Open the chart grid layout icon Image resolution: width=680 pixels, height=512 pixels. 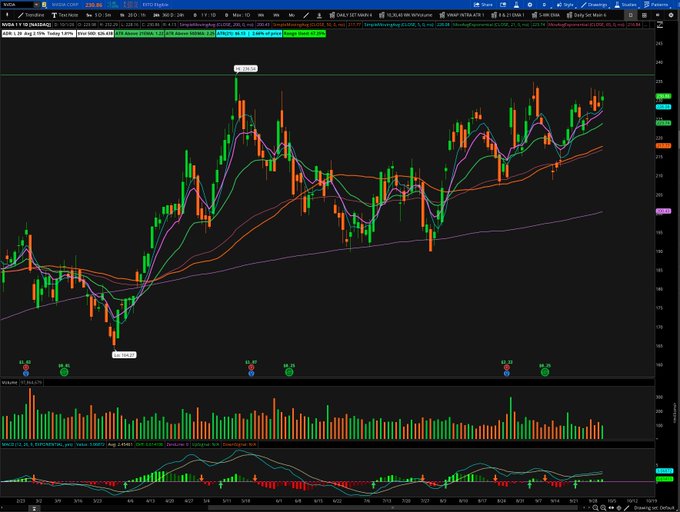pos(644,15)
